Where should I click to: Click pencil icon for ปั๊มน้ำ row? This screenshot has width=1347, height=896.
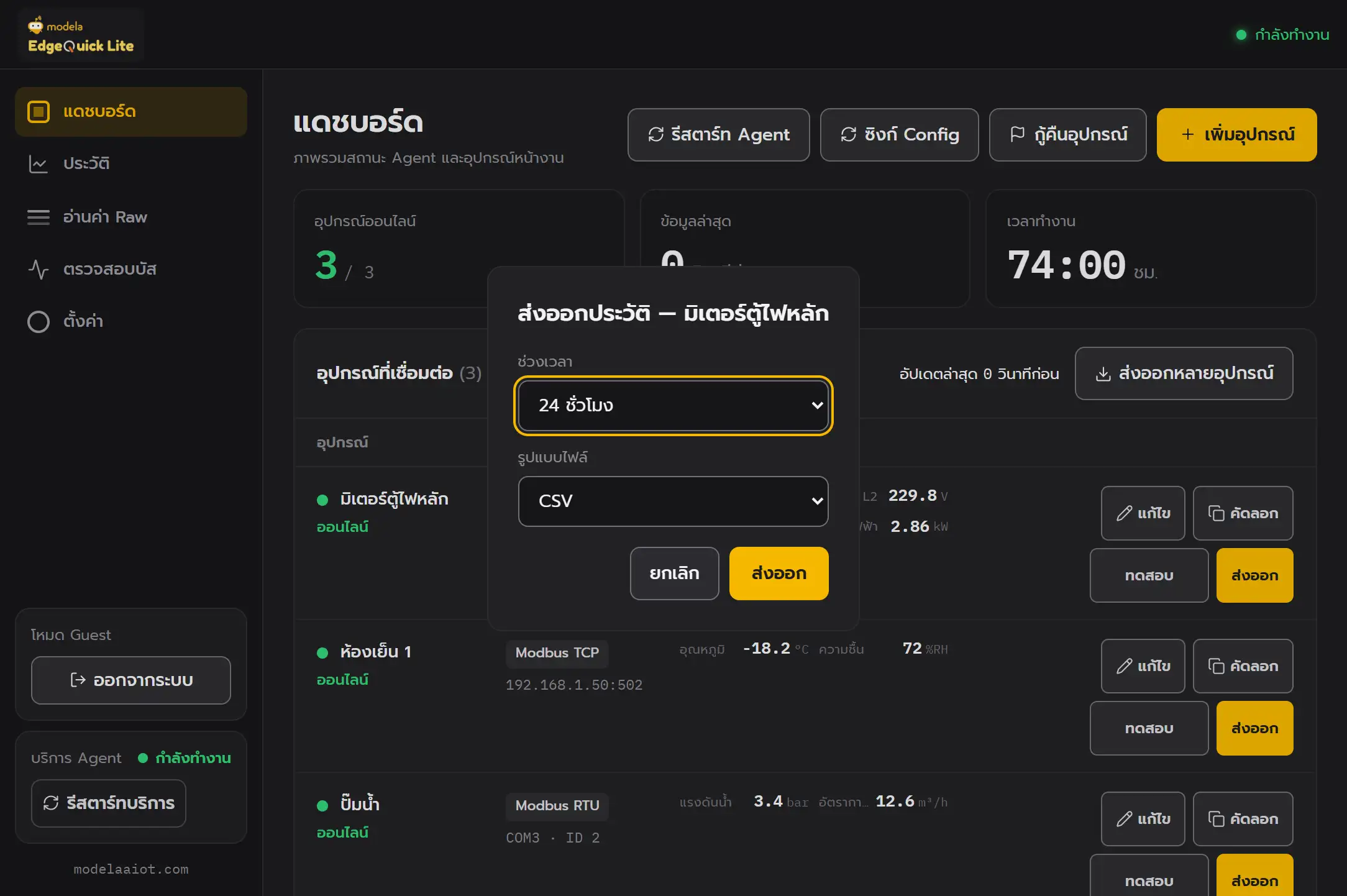click(1124, 819)
